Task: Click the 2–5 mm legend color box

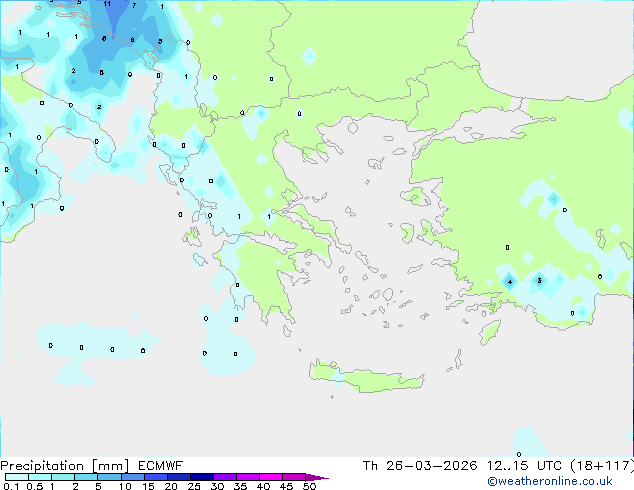Action: point(86,477)
